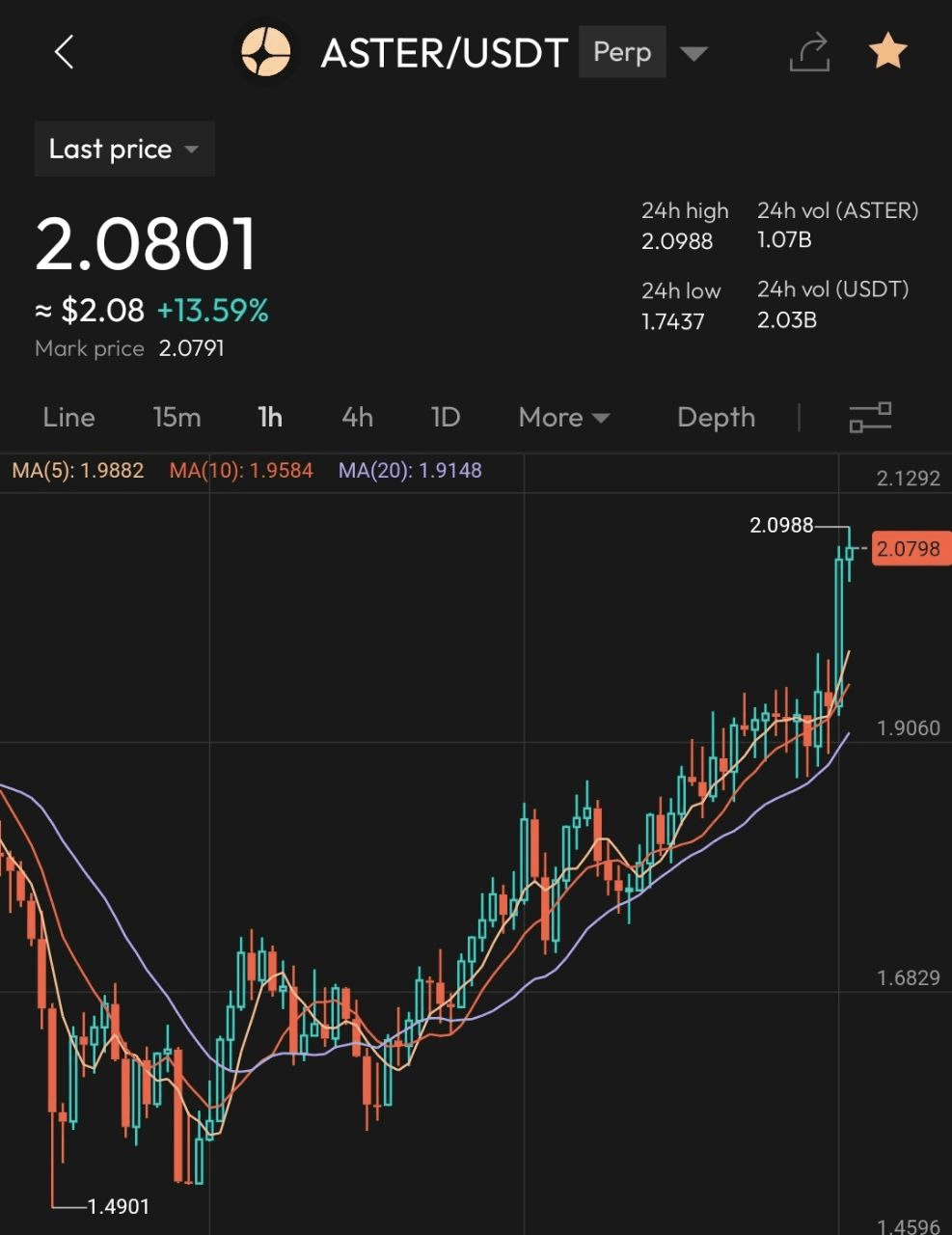Image resolution: width=952 pixels, height=1235 pixels.
Task: Tap the MA(10) indicator label
Action: click(x=241, y=471)
